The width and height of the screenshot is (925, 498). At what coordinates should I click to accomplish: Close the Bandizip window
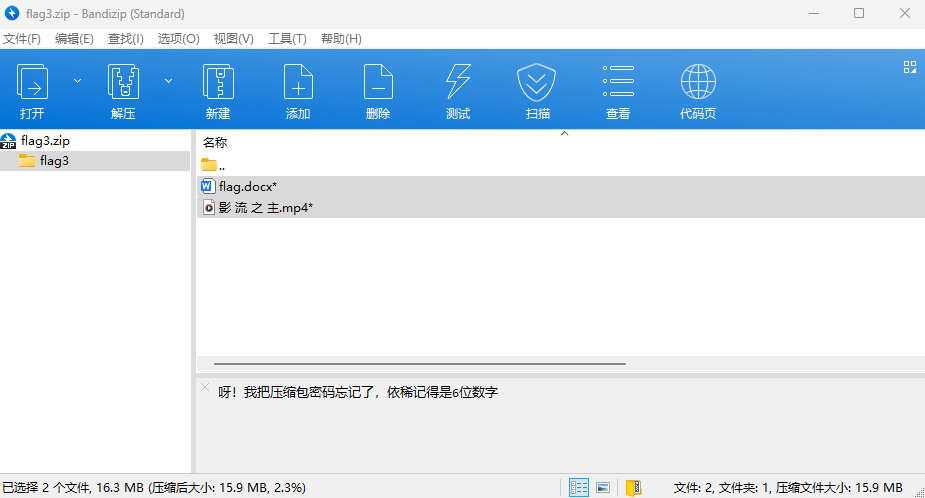coord(904,14)
